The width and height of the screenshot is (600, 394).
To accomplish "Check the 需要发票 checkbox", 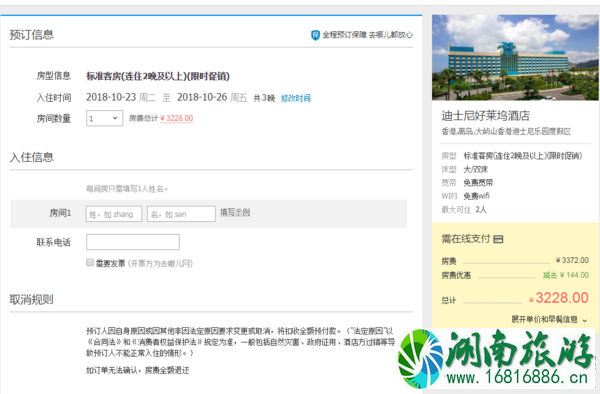I will click(90, 262).
